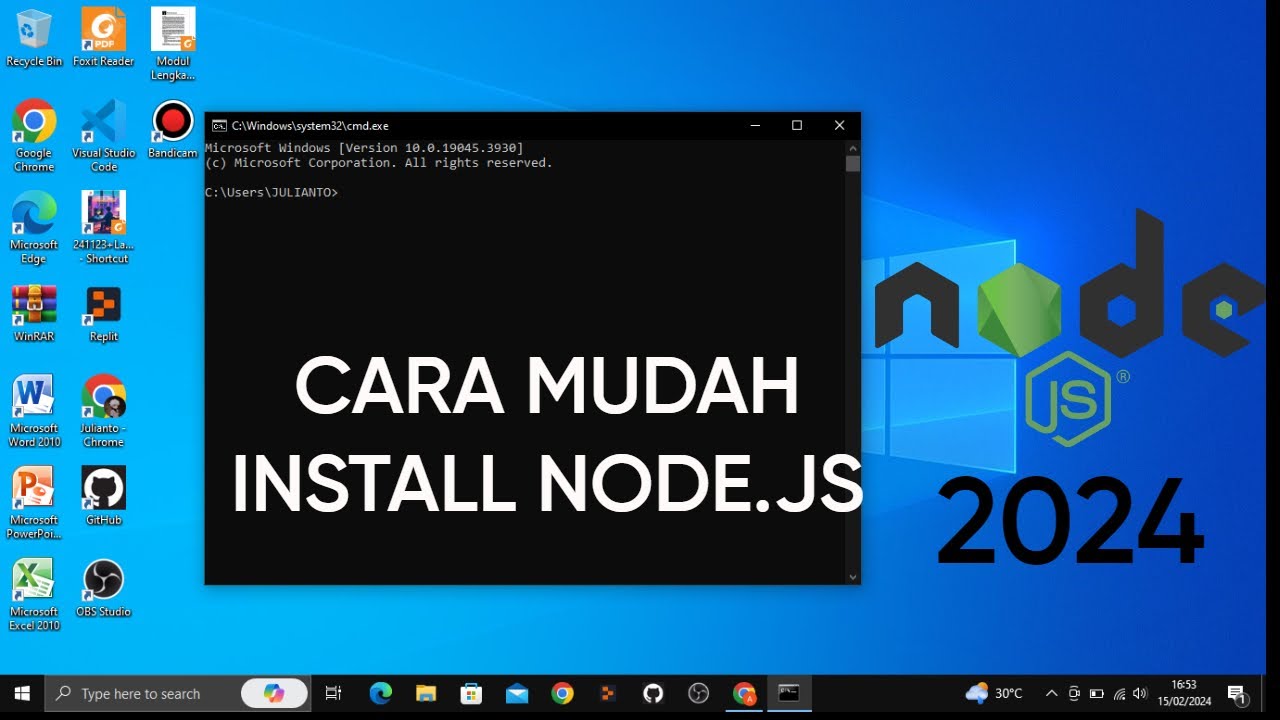Screen dimensions: 1280x720
Task: Open the Replit desktop shortcut
Action: pos(103,313)
